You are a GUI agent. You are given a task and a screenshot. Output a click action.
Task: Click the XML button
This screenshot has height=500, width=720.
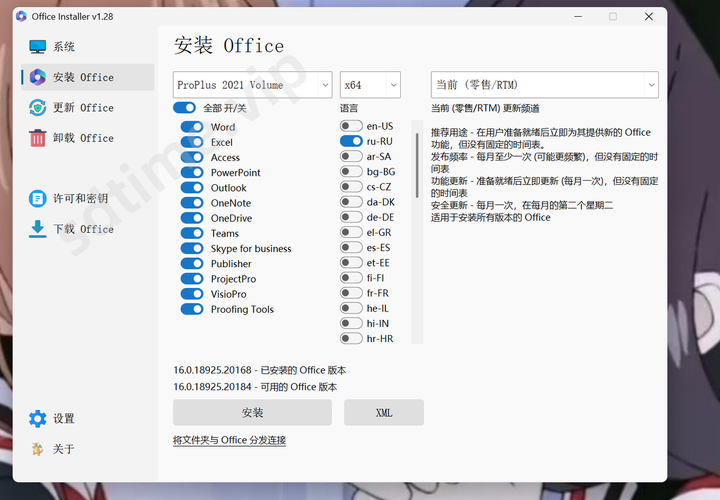[384, 413]
